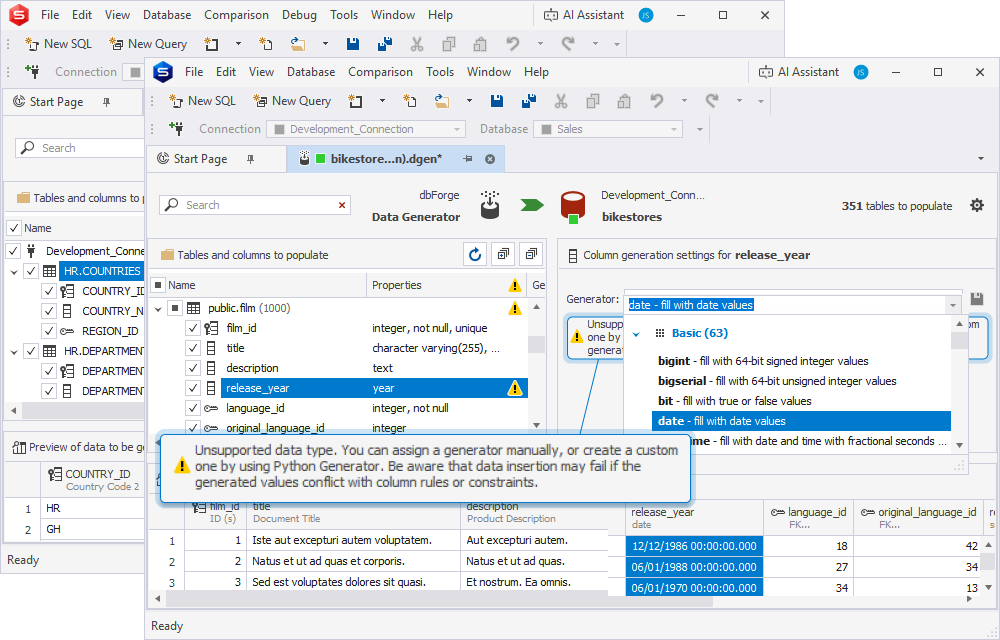Screen dimensions: 1000x640
Task: Toggle the film_id column checkbox
Action: tap(193, 328)
